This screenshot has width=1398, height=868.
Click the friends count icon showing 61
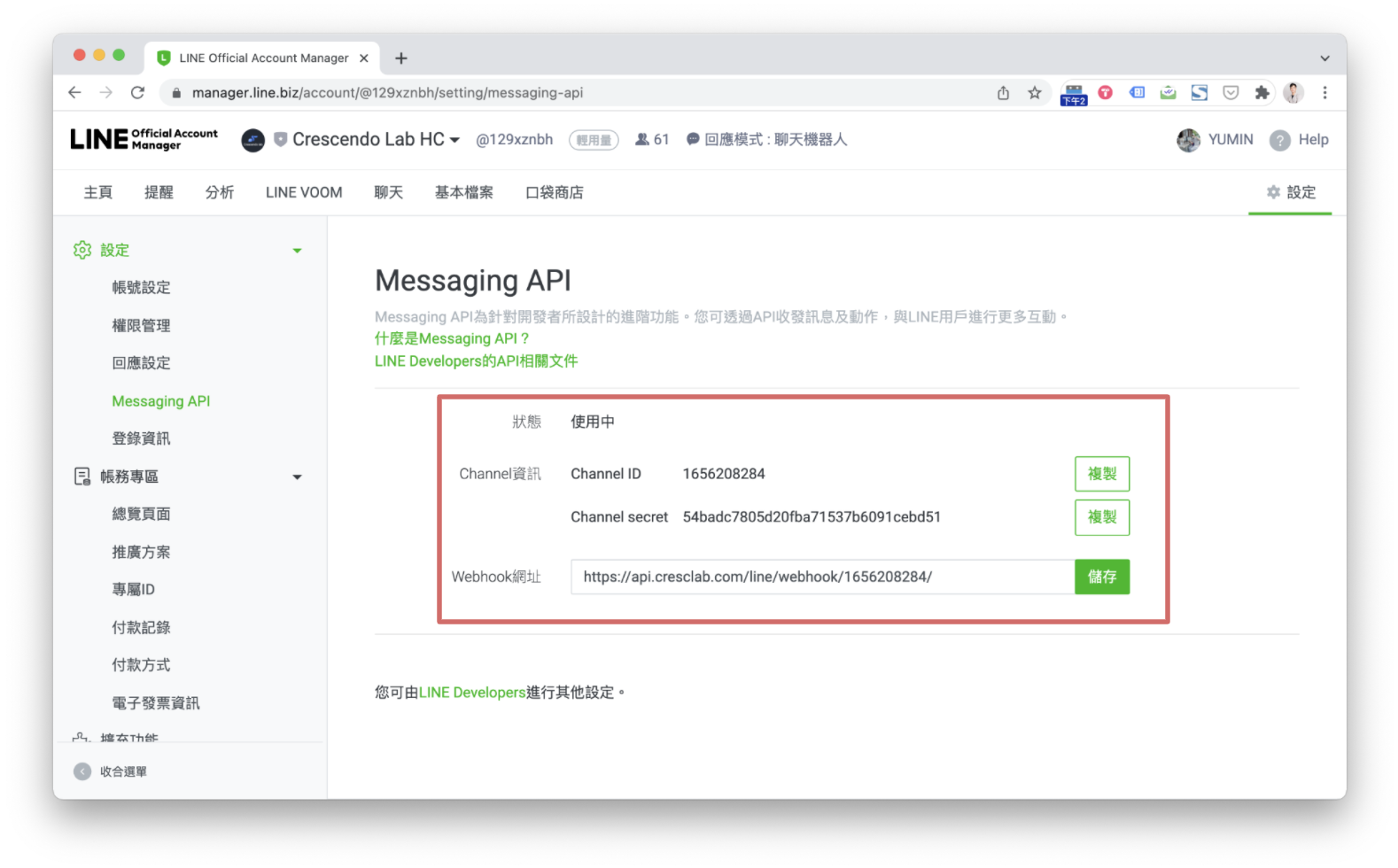(642, 140)
